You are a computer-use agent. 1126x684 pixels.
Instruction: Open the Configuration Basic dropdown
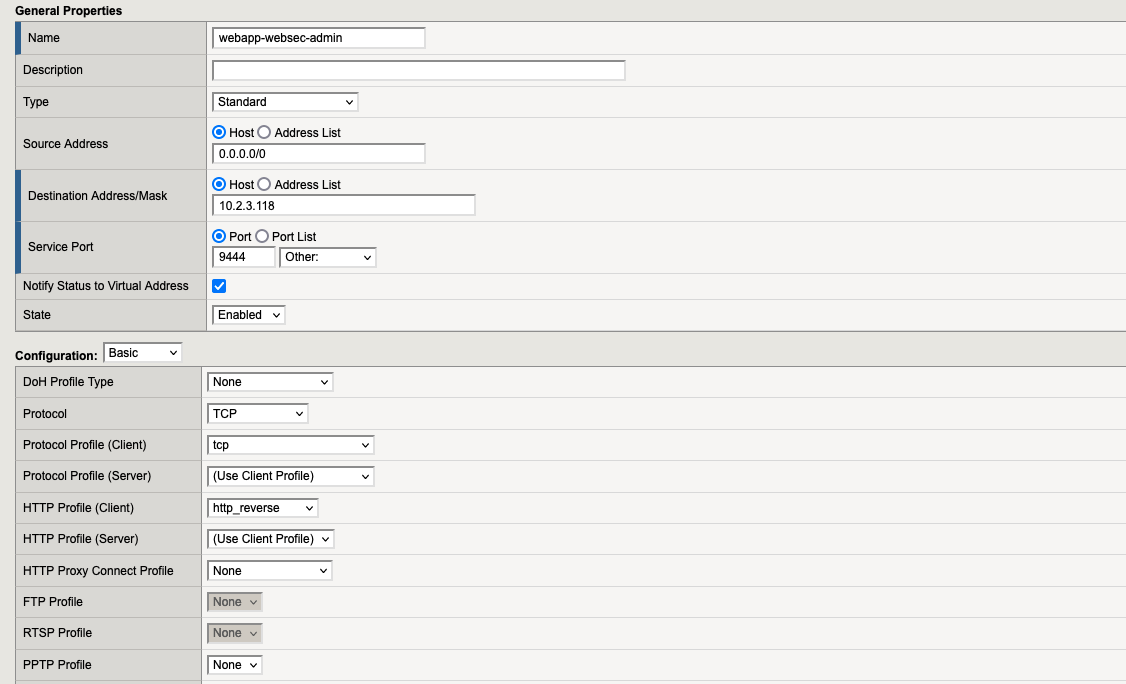(x=143, y=353)
